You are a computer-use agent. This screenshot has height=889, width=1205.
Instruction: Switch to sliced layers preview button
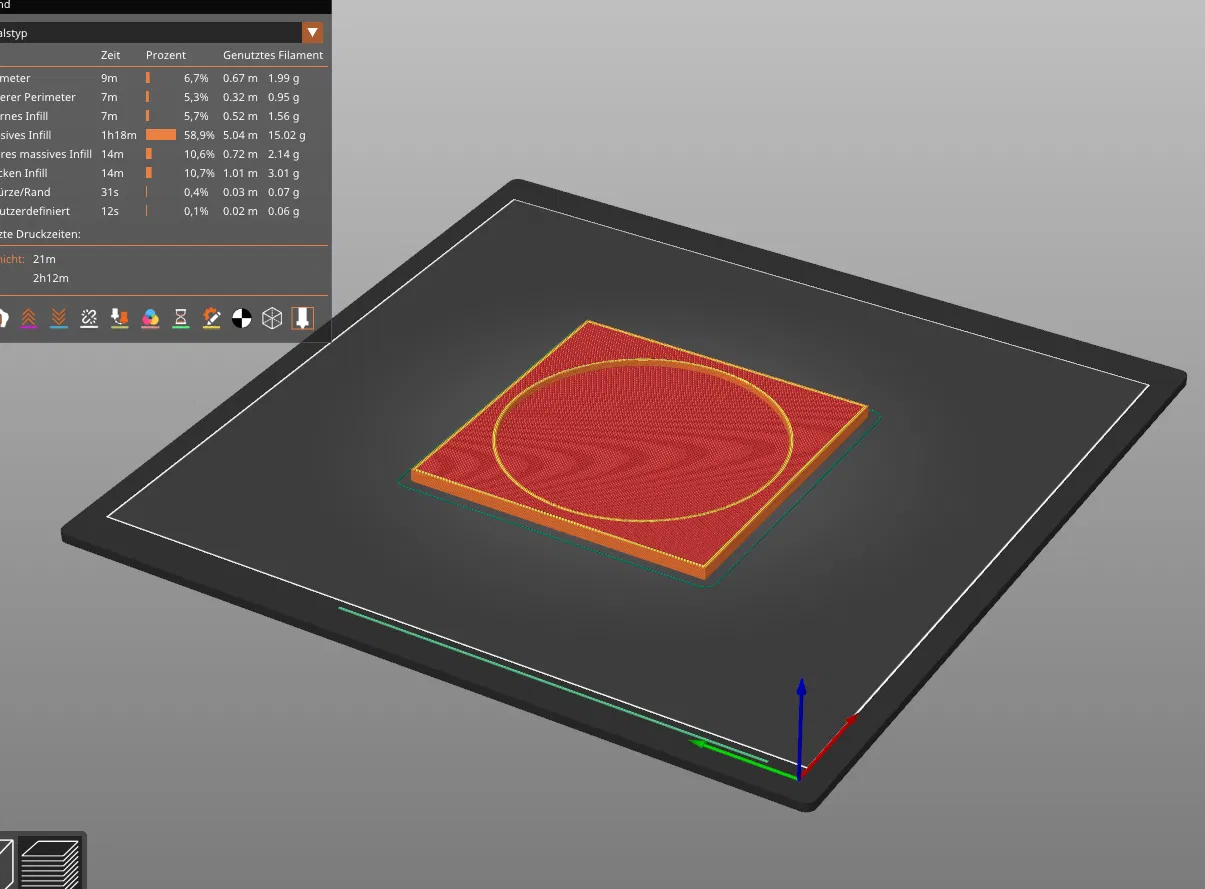pos(49,862)
